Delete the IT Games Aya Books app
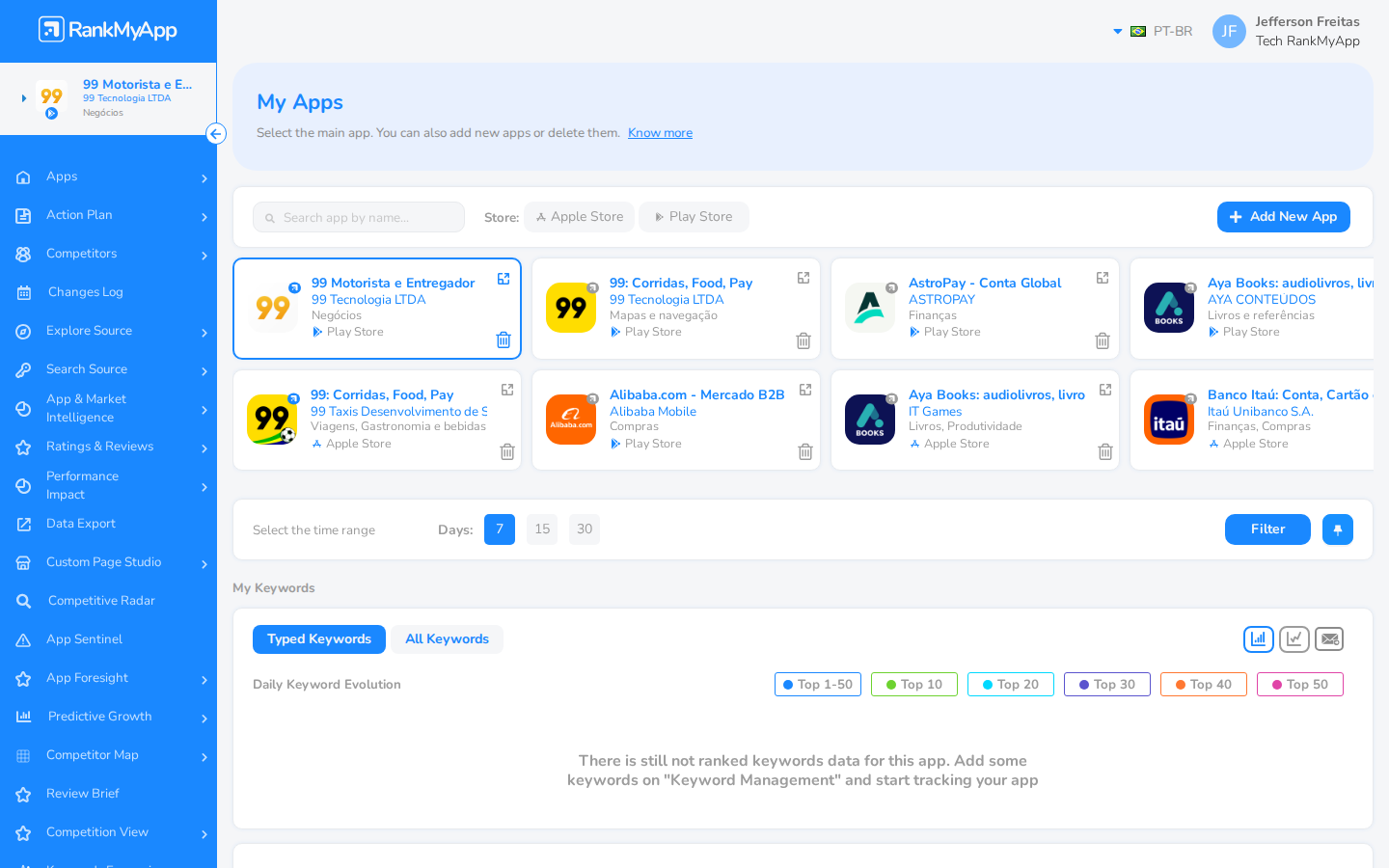This screenshot has height=868, width=1389. coord(1105,451)
